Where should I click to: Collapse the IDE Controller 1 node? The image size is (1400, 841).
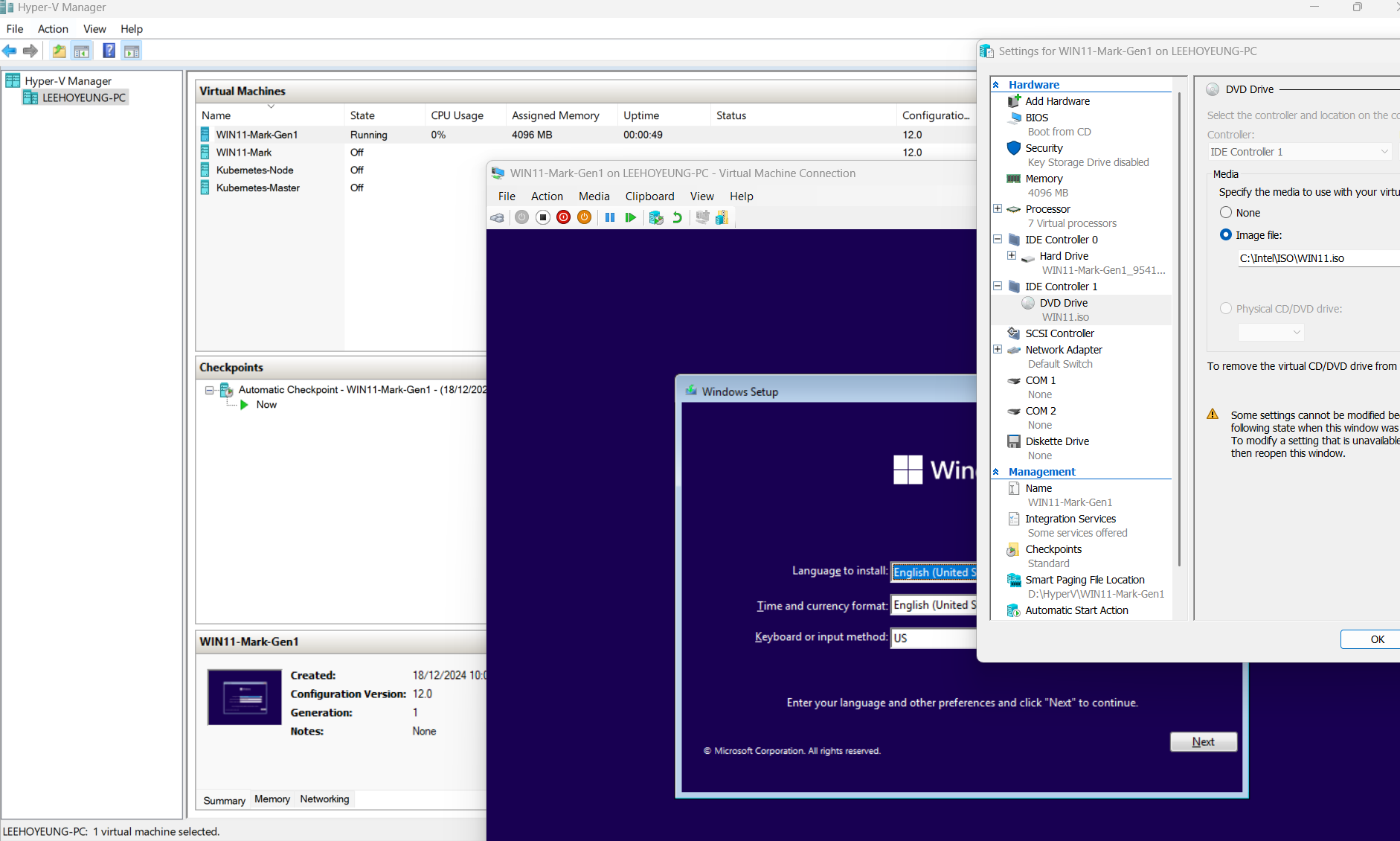[x=998, y=286]
